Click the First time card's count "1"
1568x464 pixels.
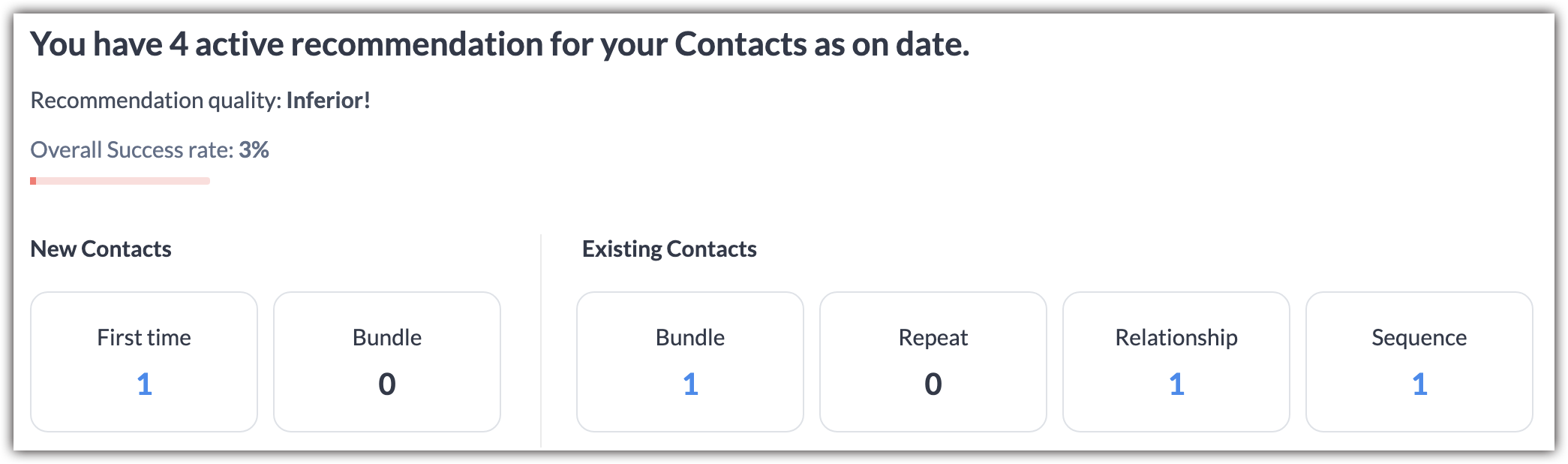coord(144,384)
